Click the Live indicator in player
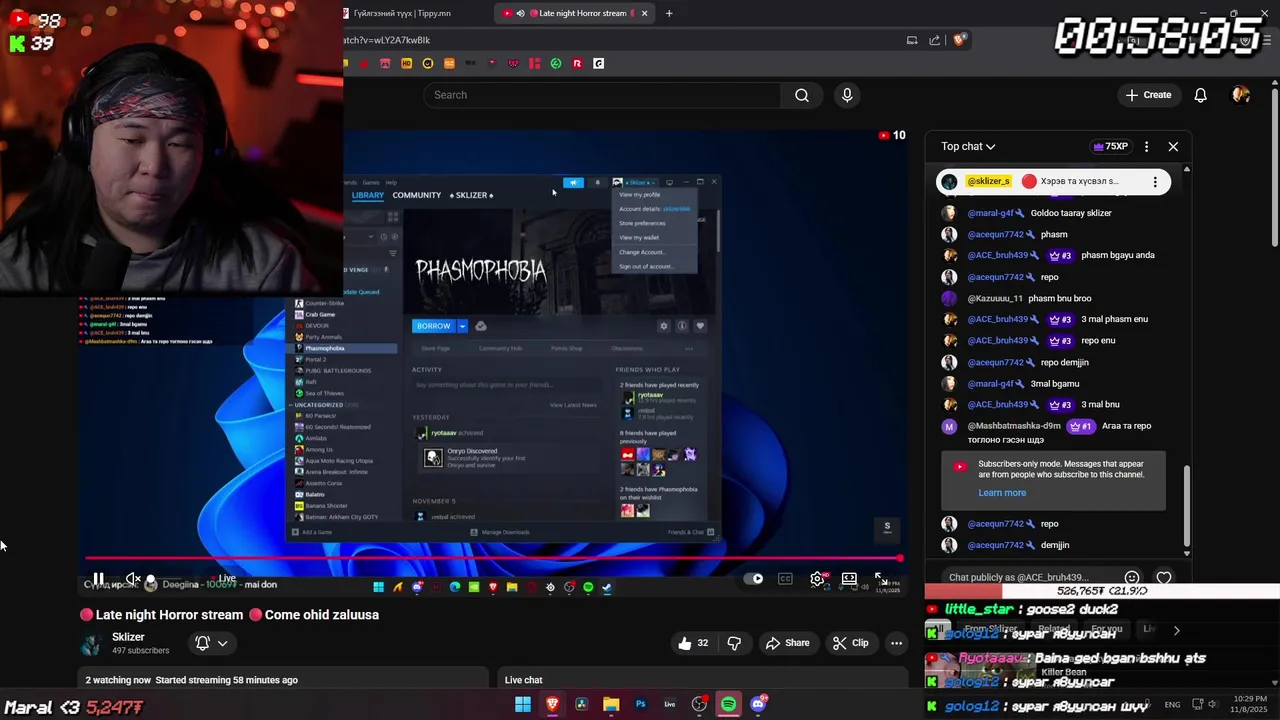 pyautogui.click(x=222, y=578)
